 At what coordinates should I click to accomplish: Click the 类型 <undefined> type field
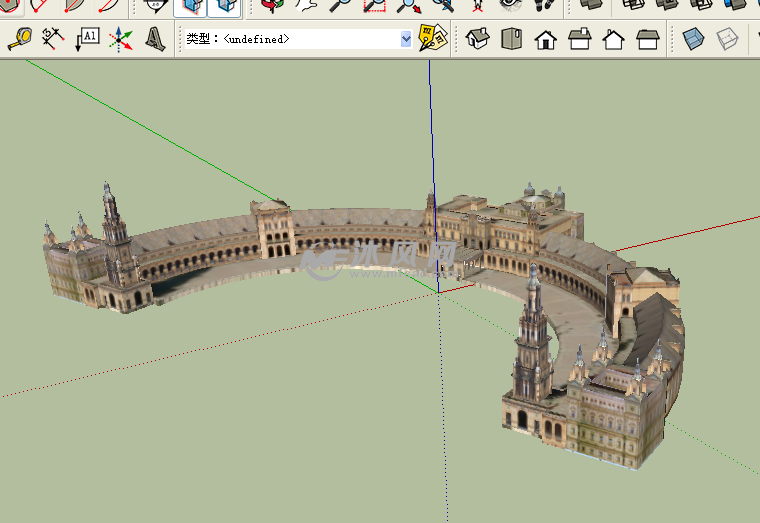pos(298,39)
